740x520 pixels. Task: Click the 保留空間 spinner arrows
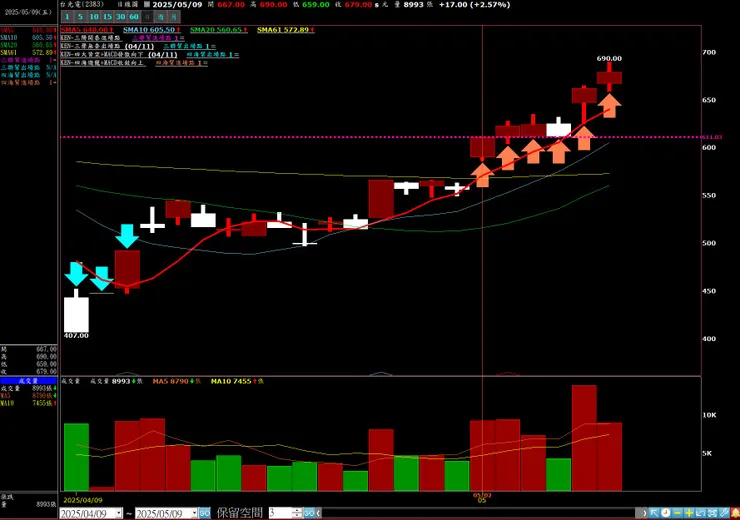tap(297, 513)
